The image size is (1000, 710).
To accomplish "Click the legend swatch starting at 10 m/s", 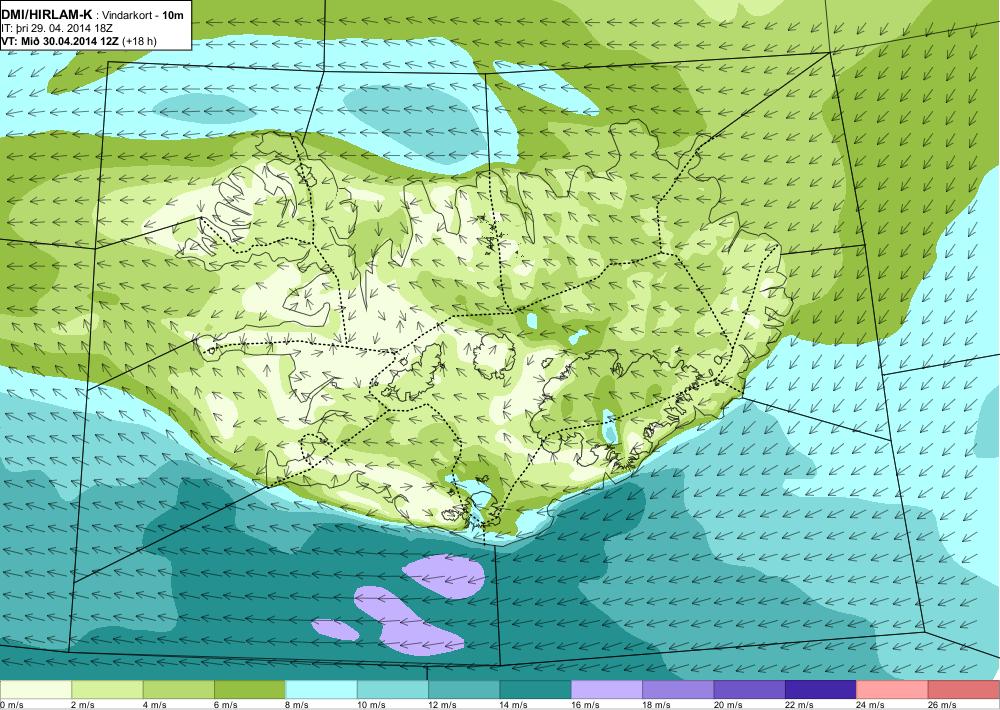I will tap(393, 690).
